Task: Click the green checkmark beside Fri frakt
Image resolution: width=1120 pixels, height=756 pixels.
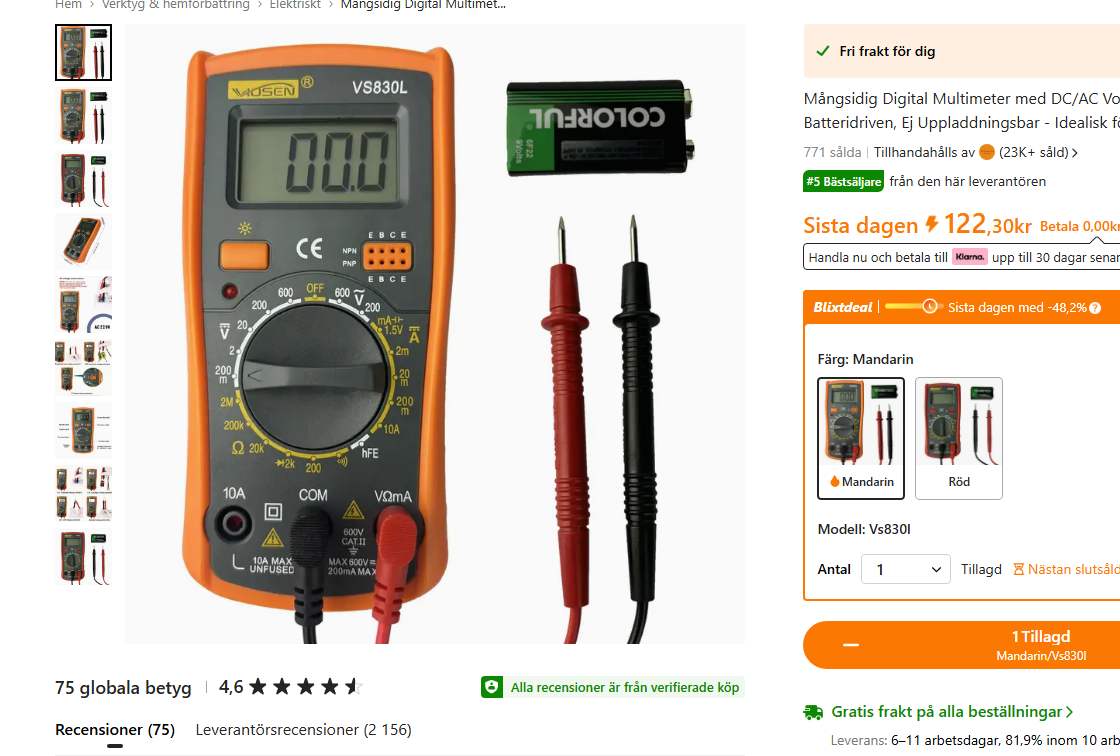Action: click(823, 51)
